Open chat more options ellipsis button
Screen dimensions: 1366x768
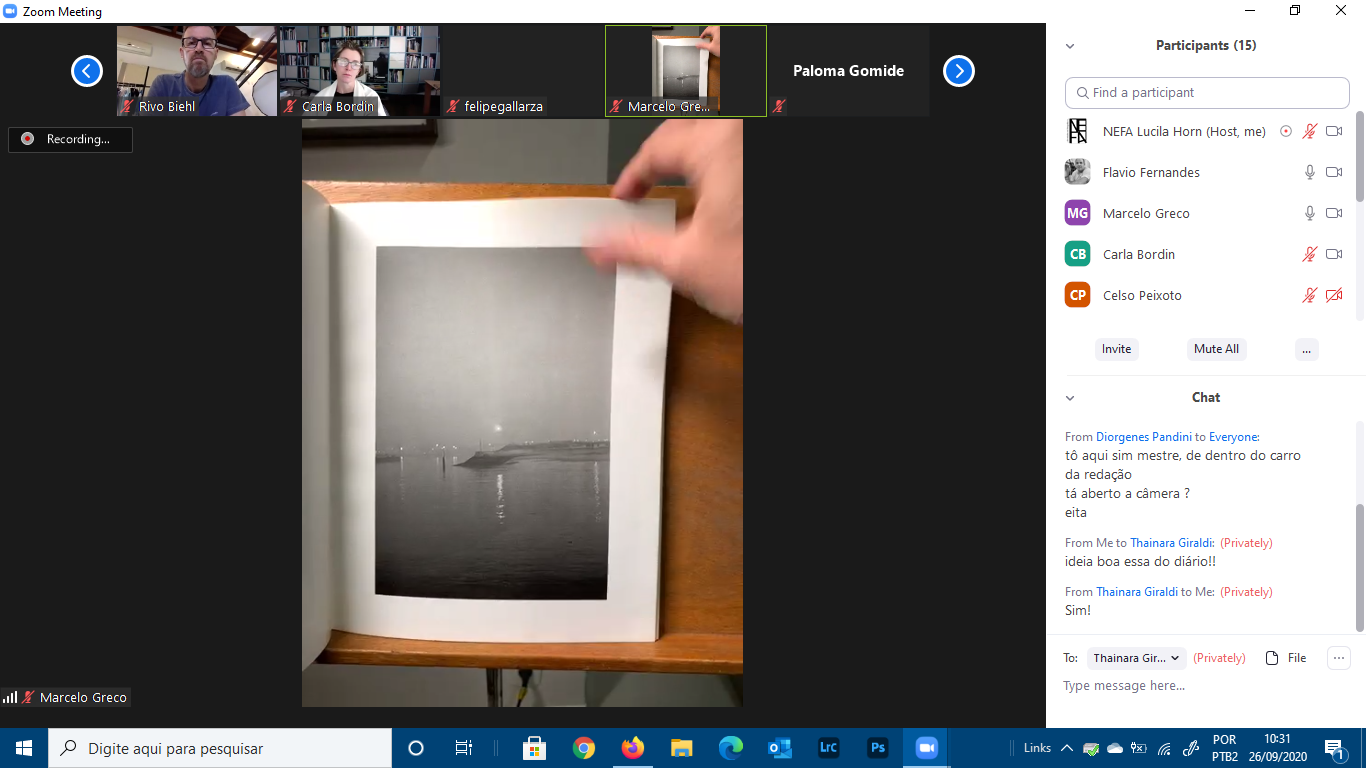[1338, 658]
